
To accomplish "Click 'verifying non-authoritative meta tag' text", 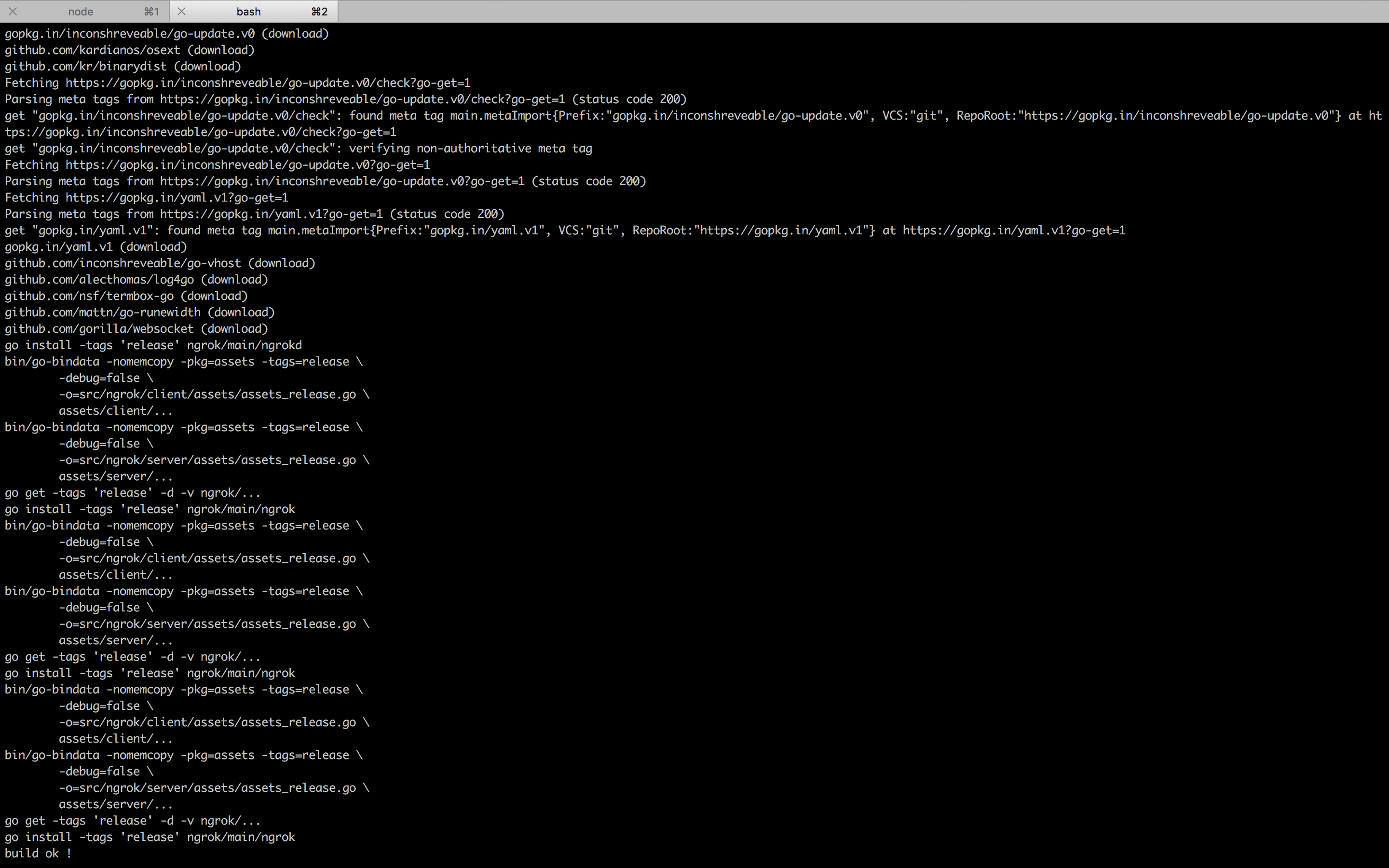I will point(470,148).
